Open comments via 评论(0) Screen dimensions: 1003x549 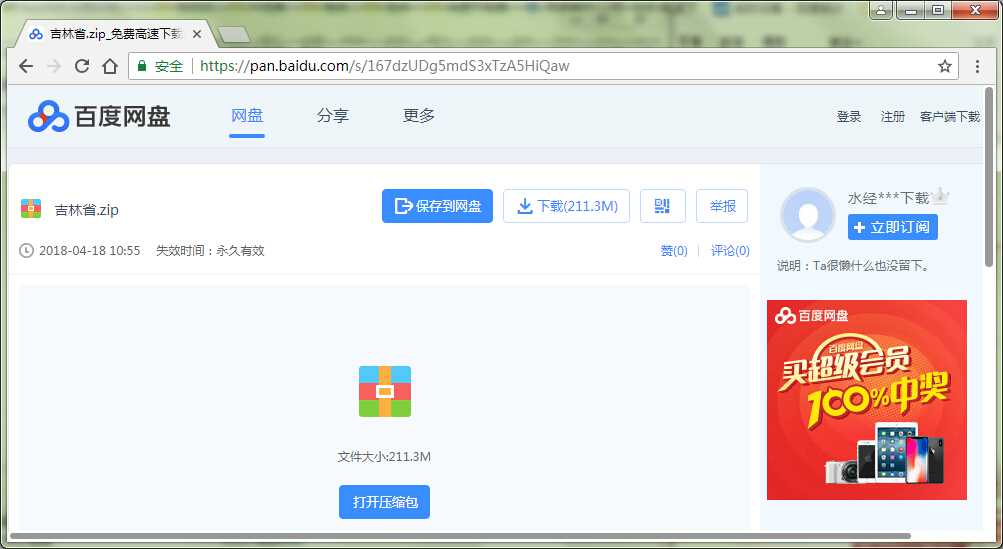pyautogui.click(x=730, y=251)
